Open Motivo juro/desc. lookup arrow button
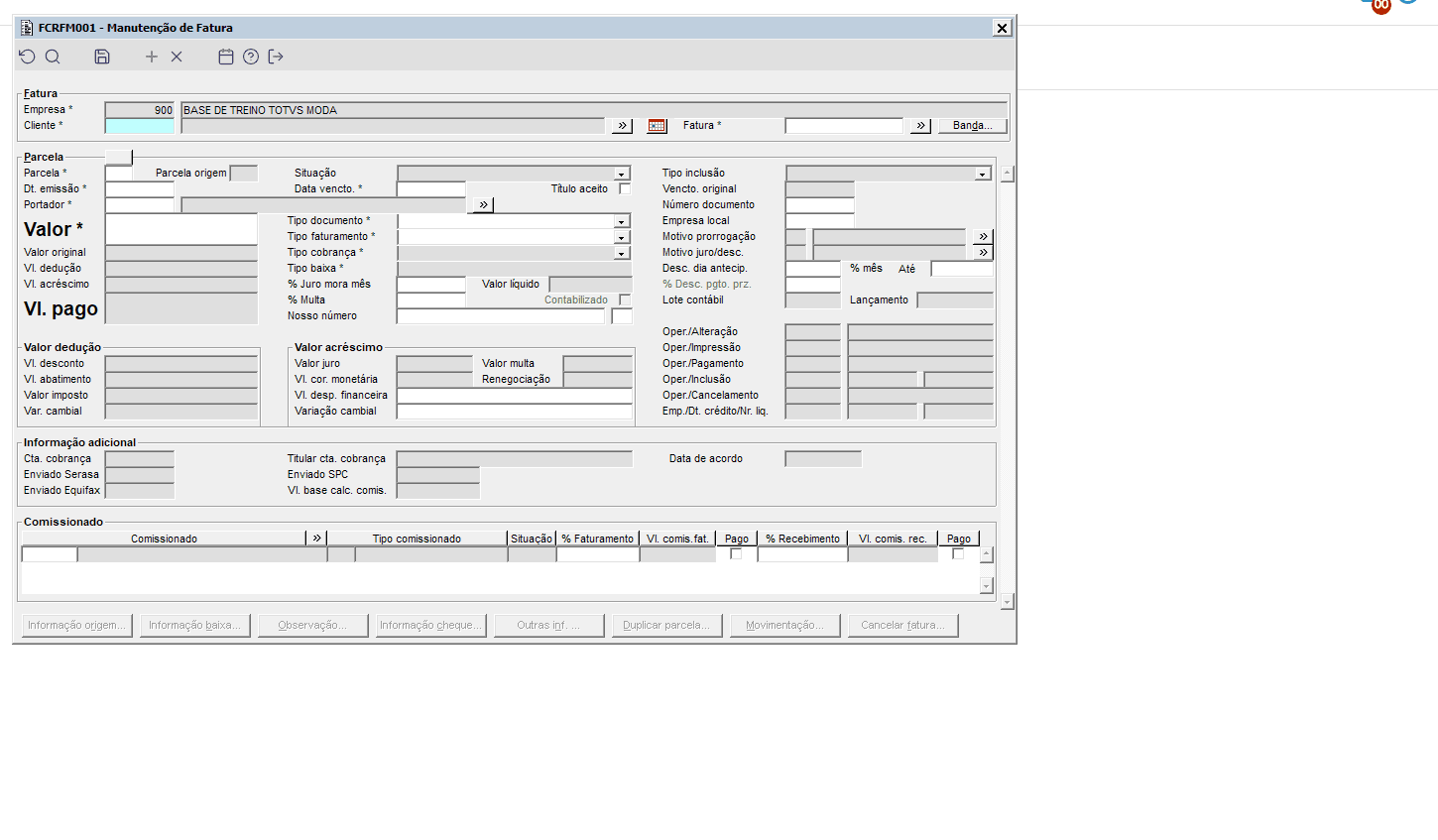The height and width of the screenshot is (840, 1438). tap(983, 253)
